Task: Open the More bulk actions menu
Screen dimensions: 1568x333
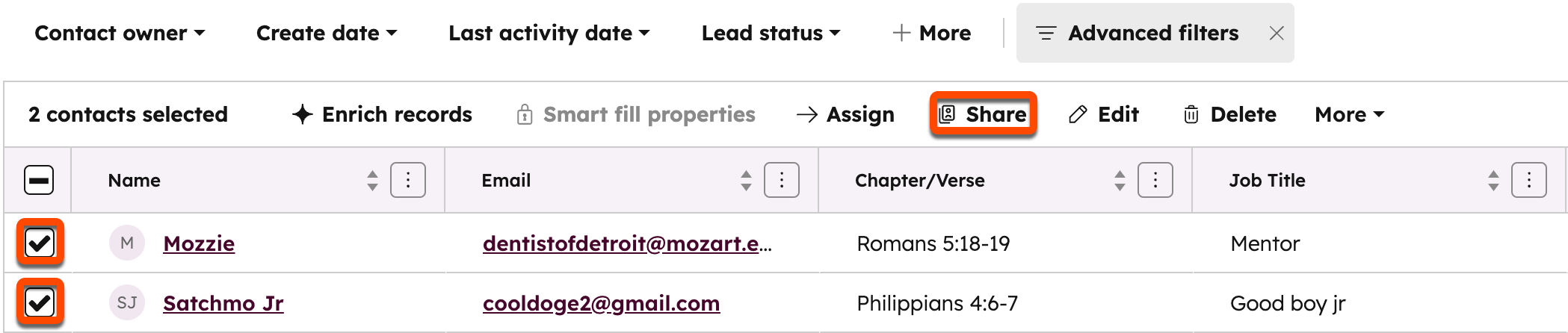Action: 1349,114
